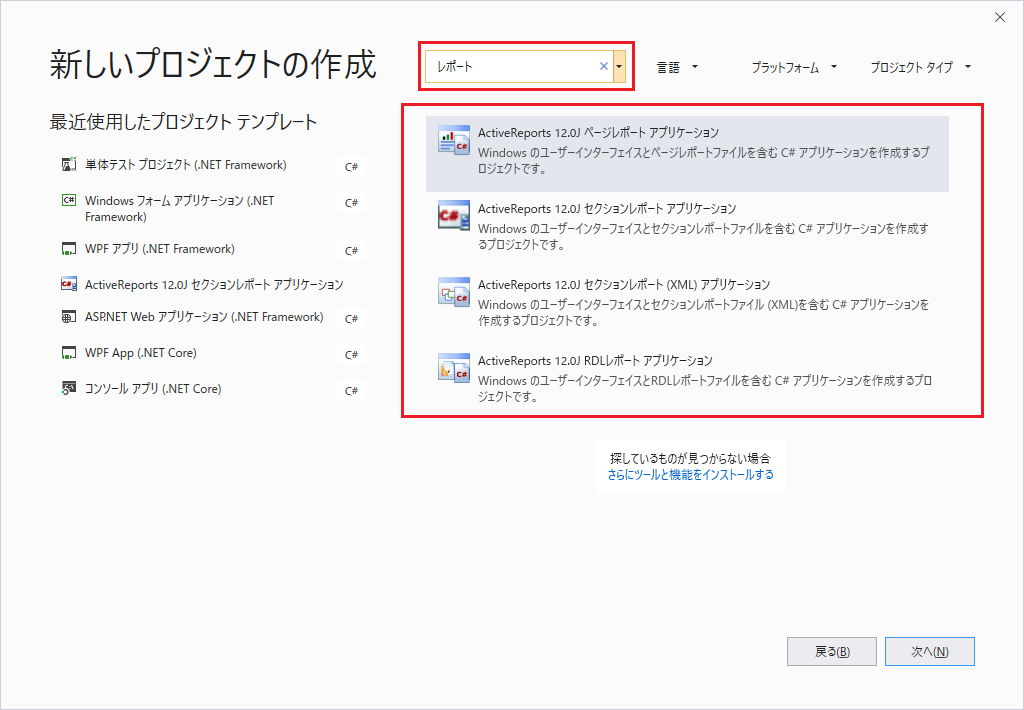Choose WPF アプリ (.NET Framework) recent template
The width and height of the screenshot is (1024, 710).
coord(159,249)
